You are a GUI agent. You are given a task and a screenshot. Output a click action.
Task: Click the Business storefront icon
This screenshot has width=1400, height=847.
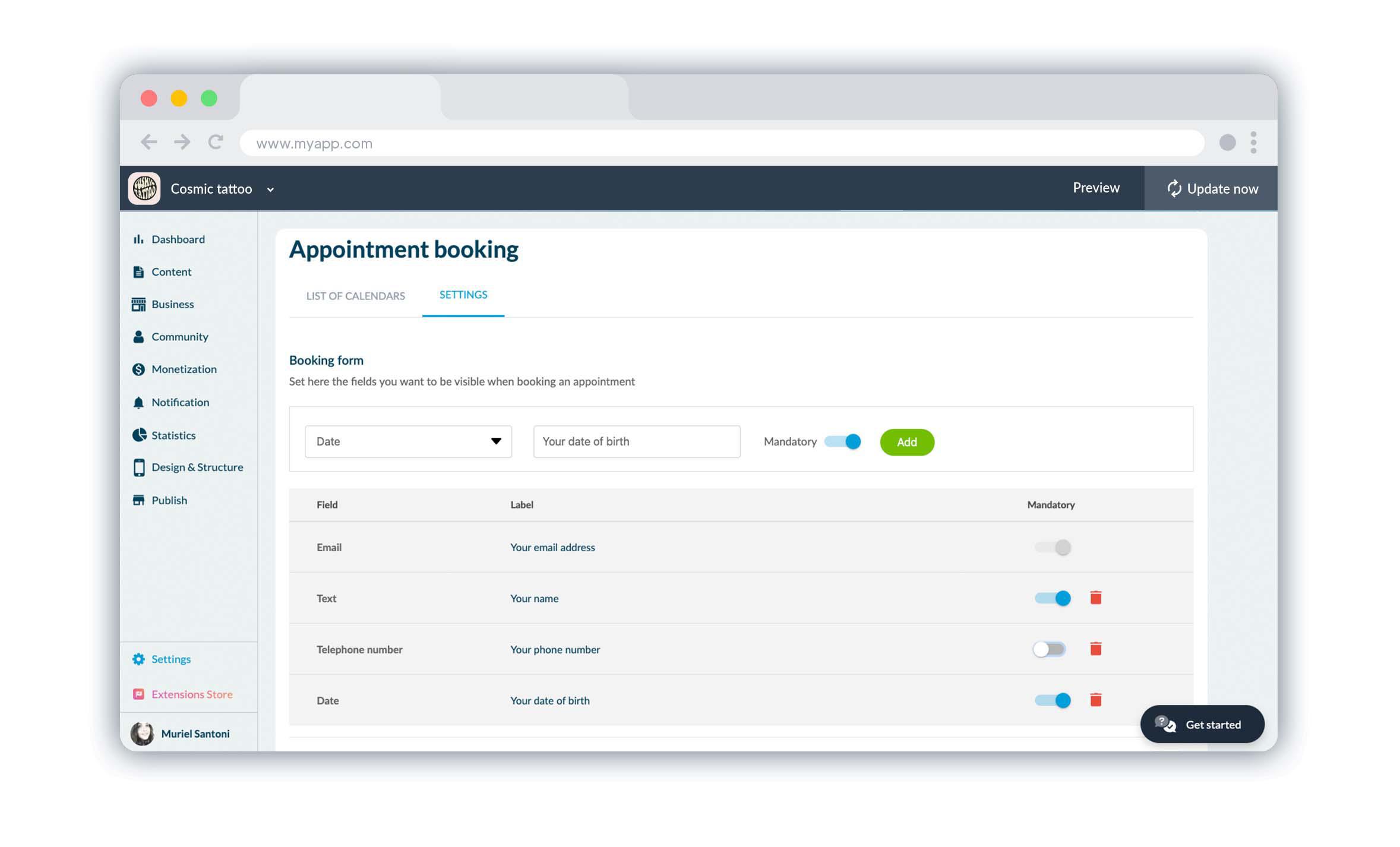(x=138, y=304)
